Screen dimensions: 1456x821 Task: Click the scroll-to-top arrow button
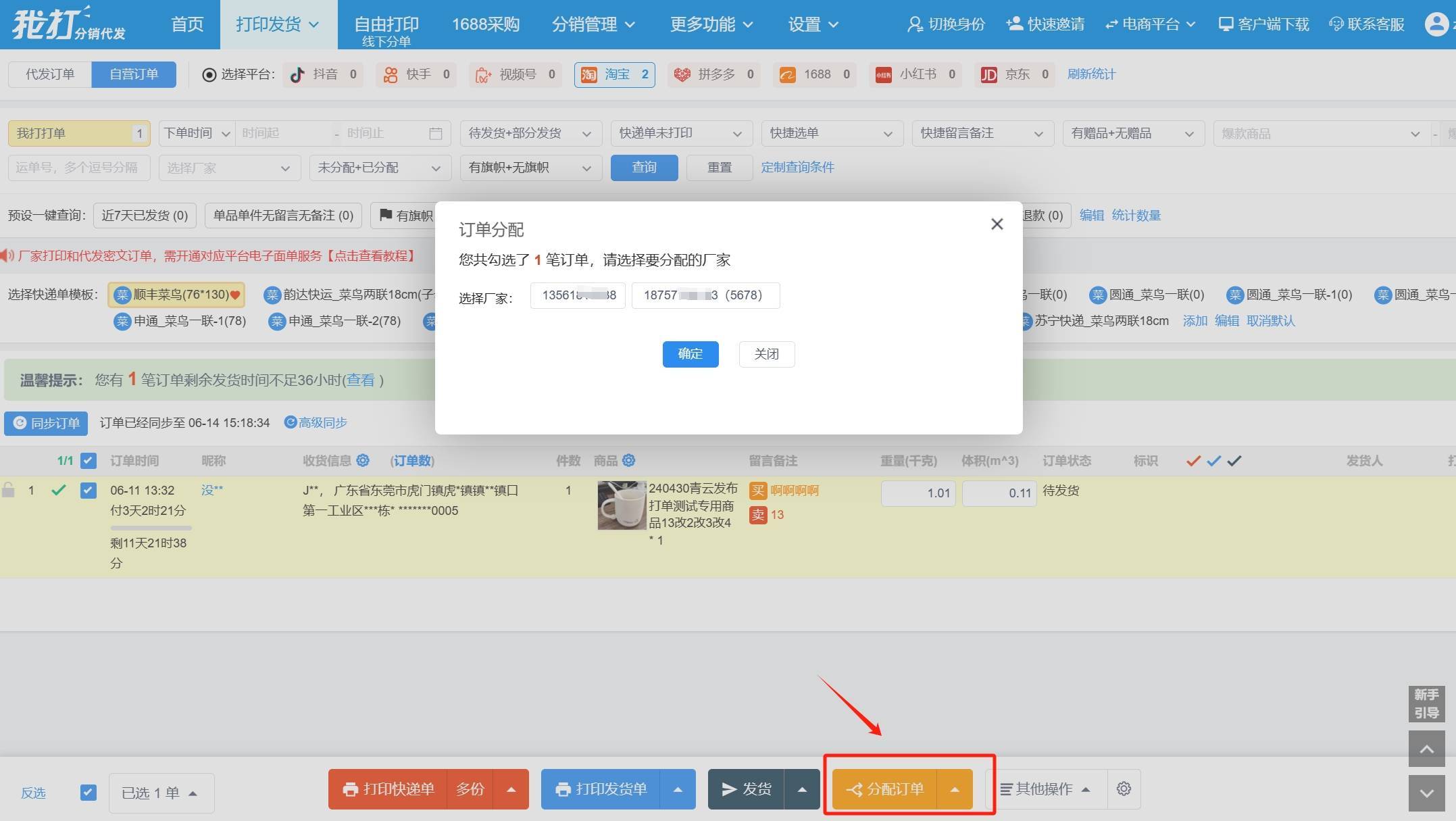pyautogui.click(x=1426, y=749)
